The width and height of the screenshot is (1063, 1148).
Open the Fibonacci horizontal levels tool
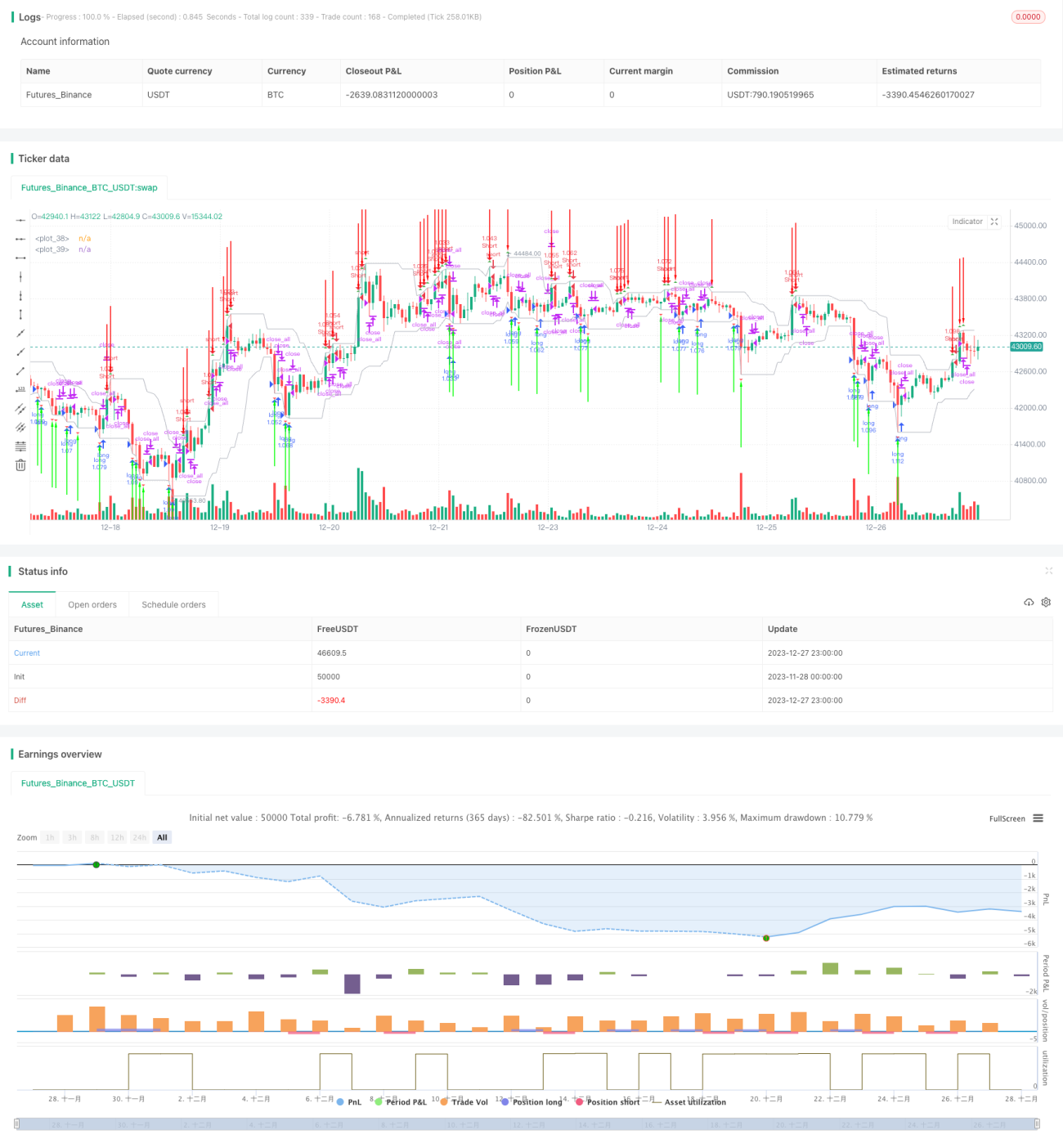pos(20,446)
